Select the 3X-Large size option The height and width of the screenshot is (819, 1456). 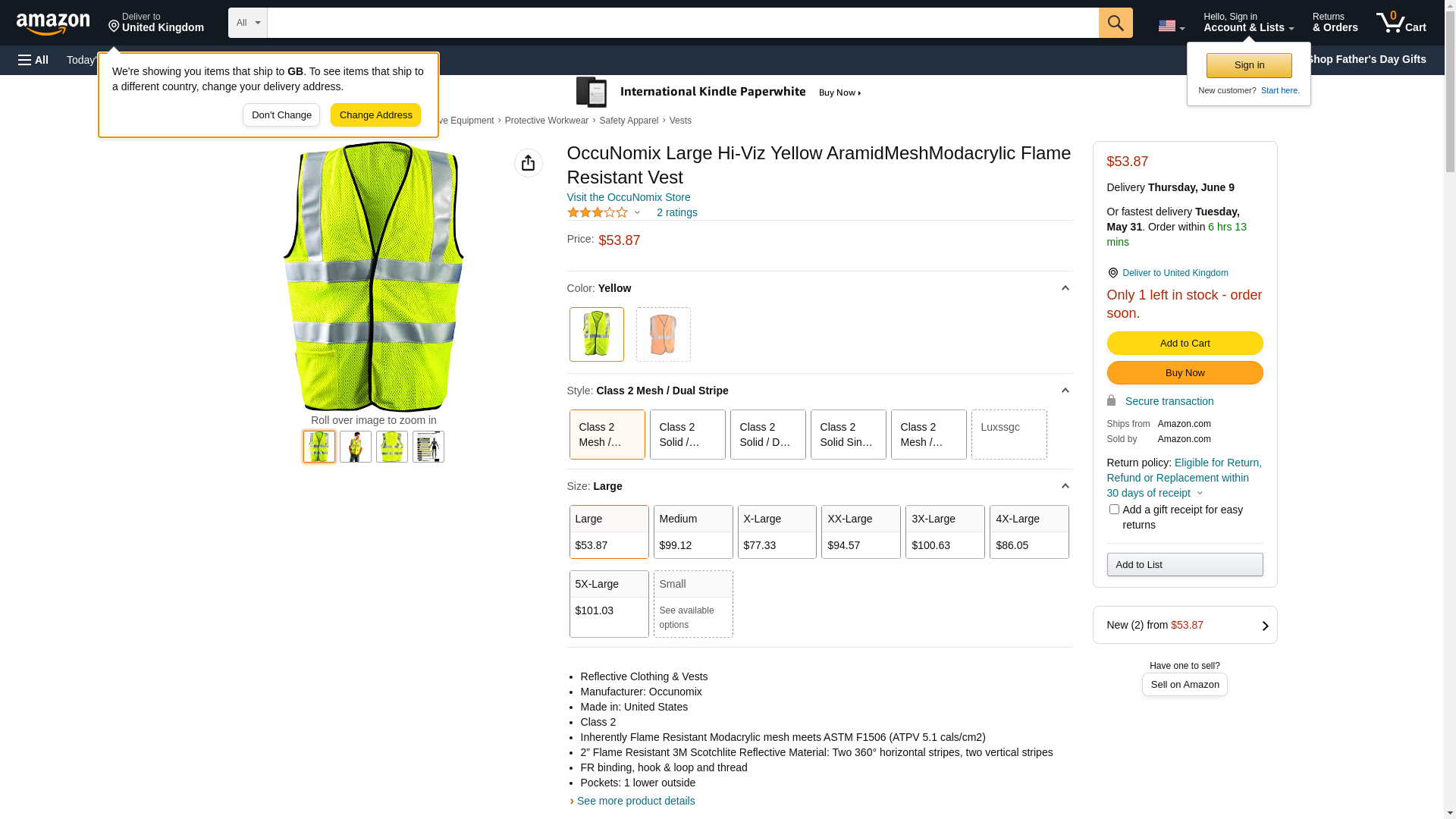pyautogui.click(x=944, y=532)
